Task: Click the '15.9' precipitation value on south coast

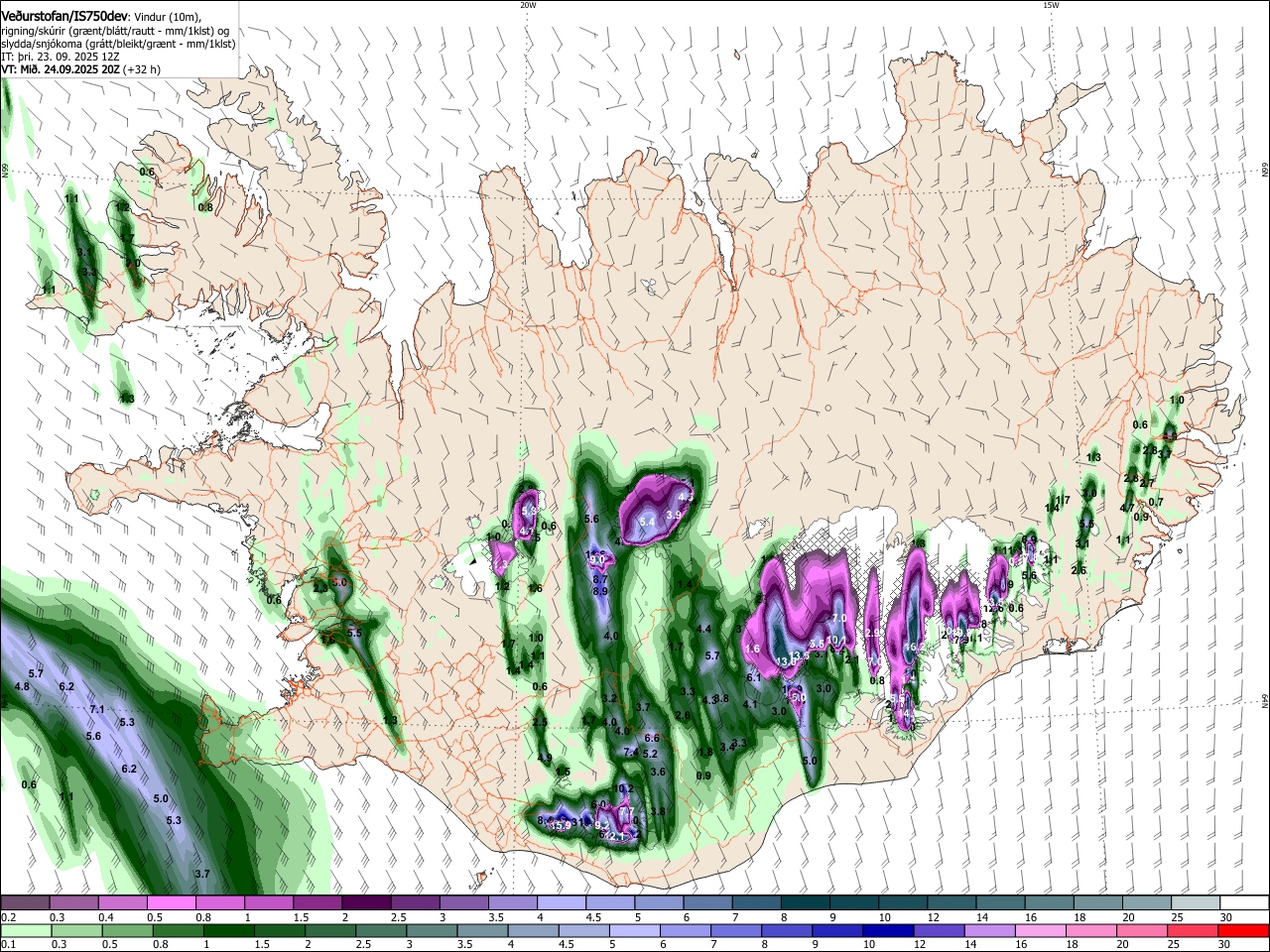Action: (562, 825)
